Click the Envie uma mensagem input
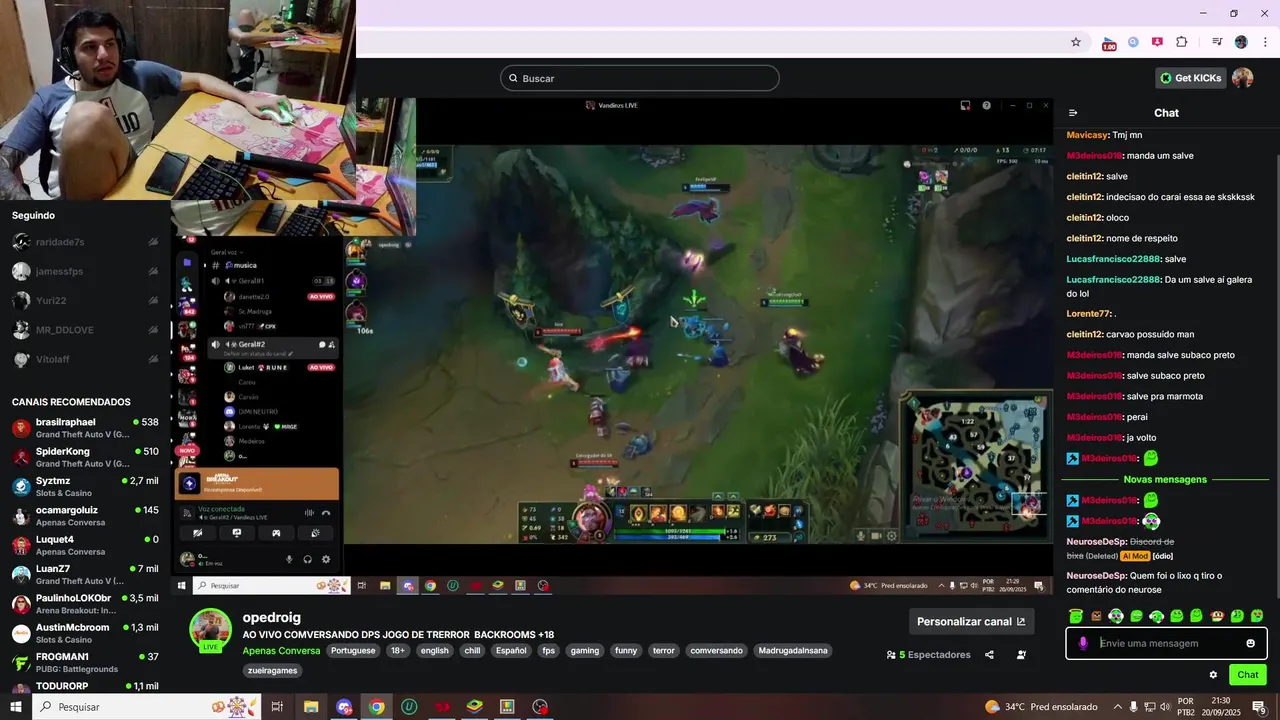This screenshot has height=720, width=1280. 1166,643
